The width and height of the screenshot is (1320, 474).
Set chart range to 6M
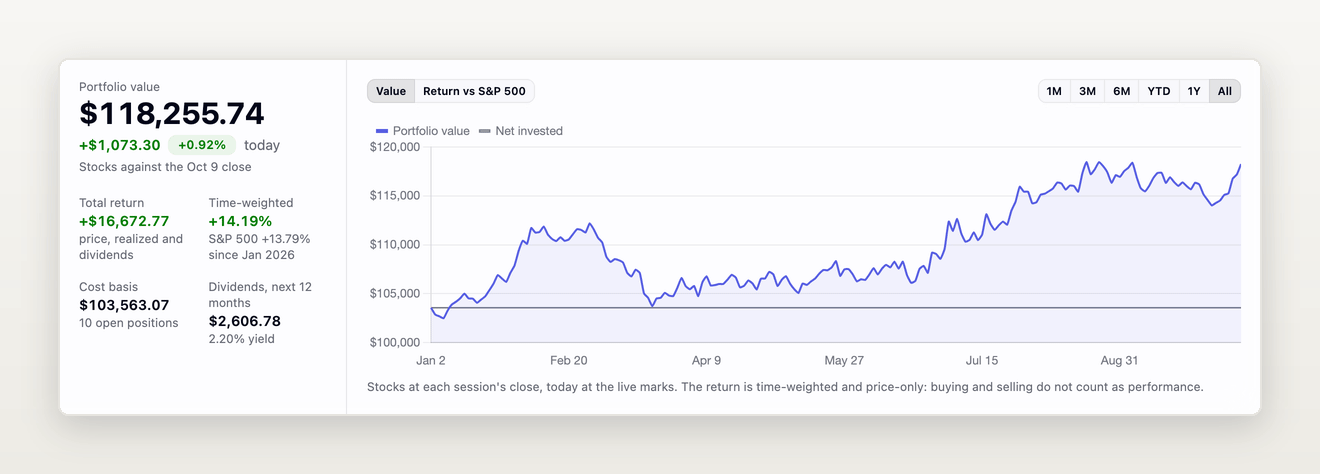pyautogui.click(x=1121, y=91)
